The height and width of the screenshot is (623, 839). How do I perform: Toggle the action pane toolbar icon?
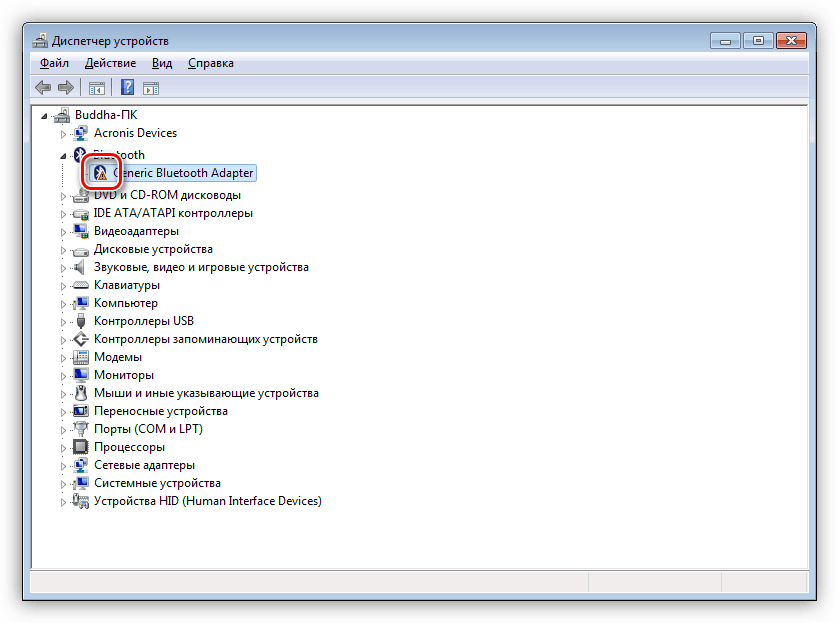pos(151,88)
